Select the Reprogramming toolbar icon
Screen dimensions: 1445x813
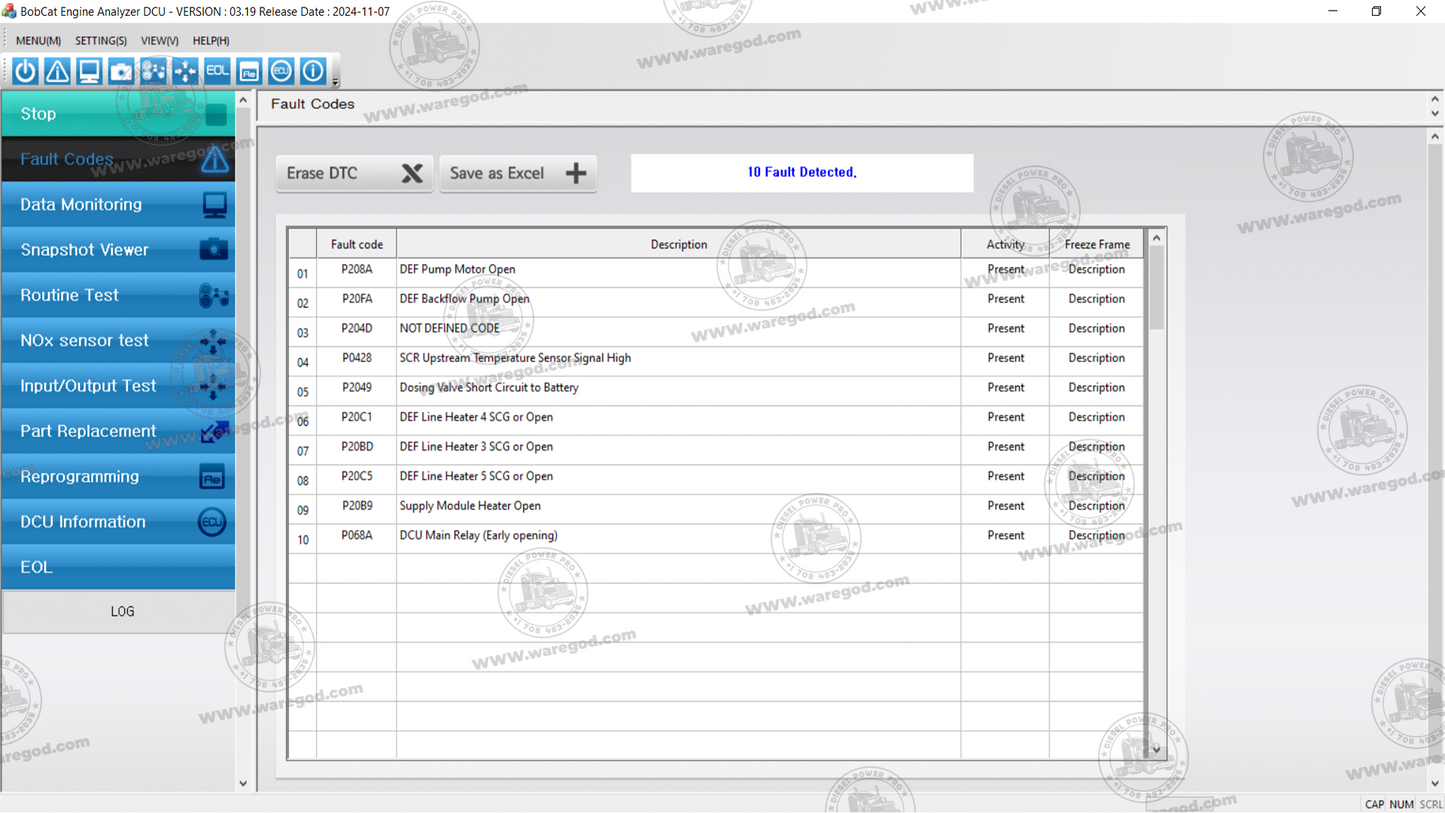(x=249, y=70)
